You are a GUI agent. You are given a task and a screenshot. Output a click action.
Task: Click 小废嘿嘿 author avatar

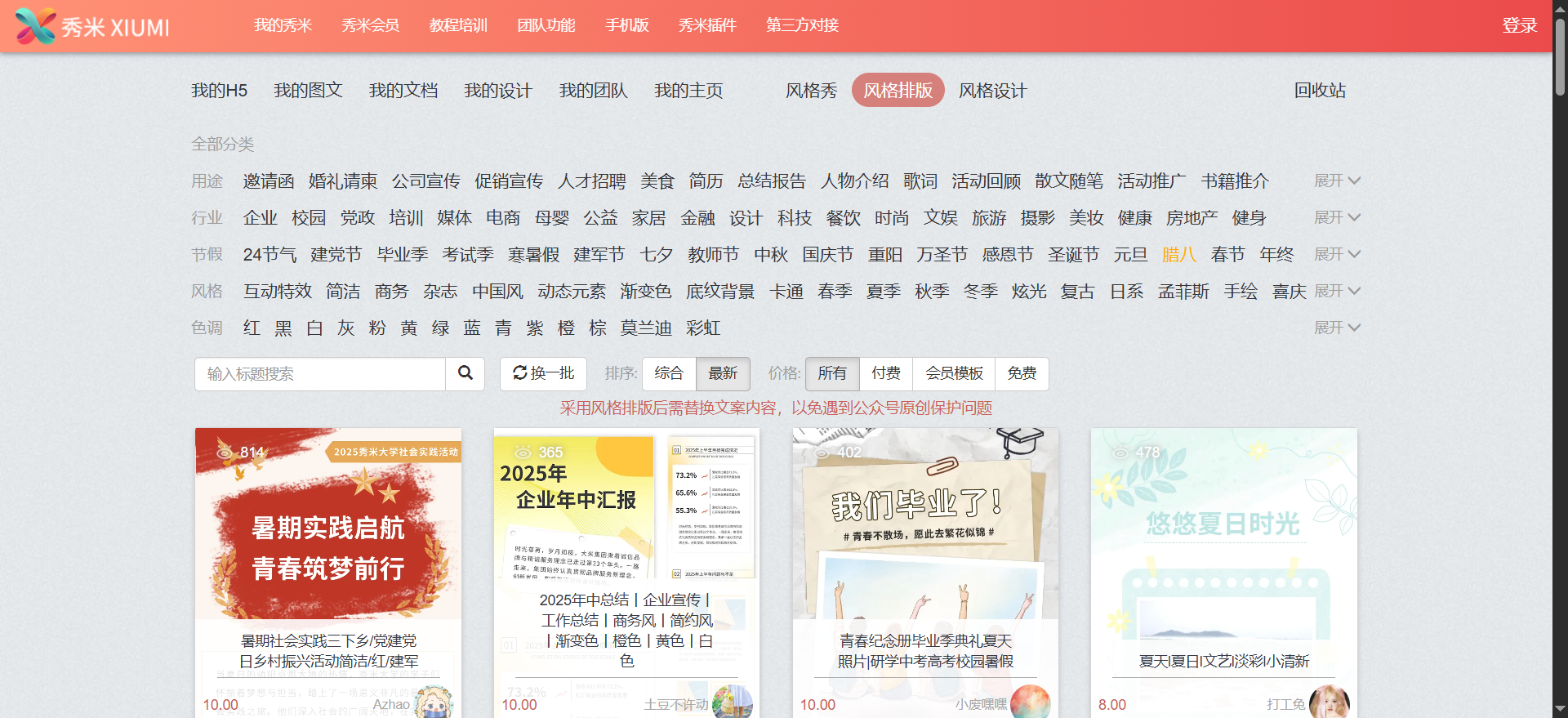click(x=1030, y=703)
